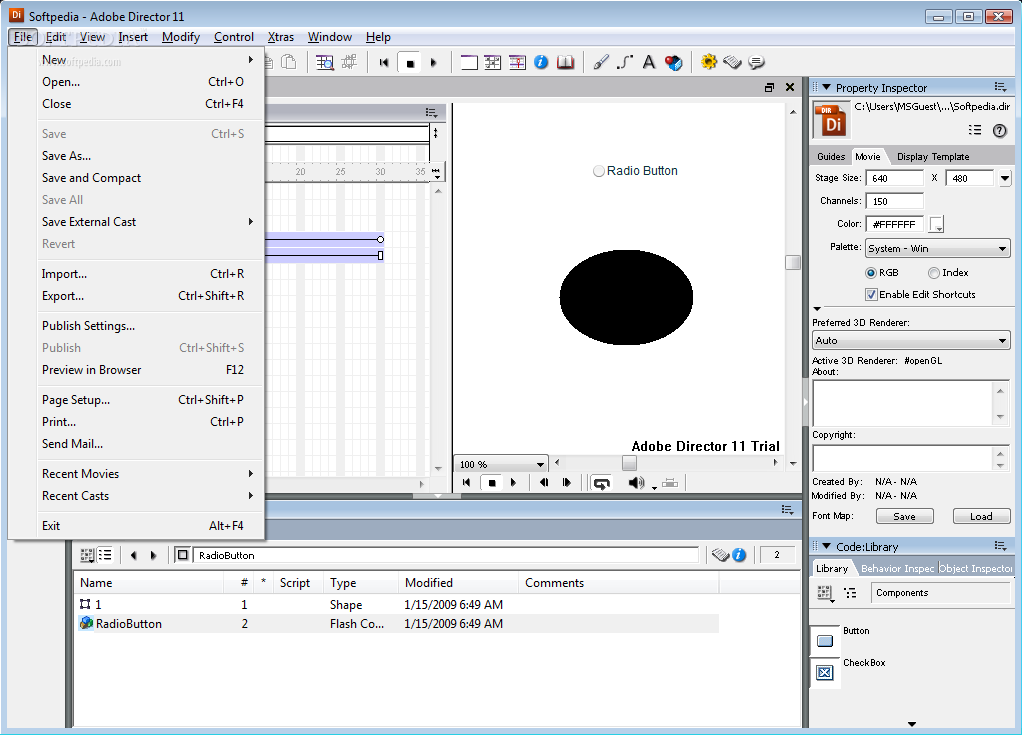Click Stop in the main toolbar
1022x735 pixels.
tap(410, 63)
